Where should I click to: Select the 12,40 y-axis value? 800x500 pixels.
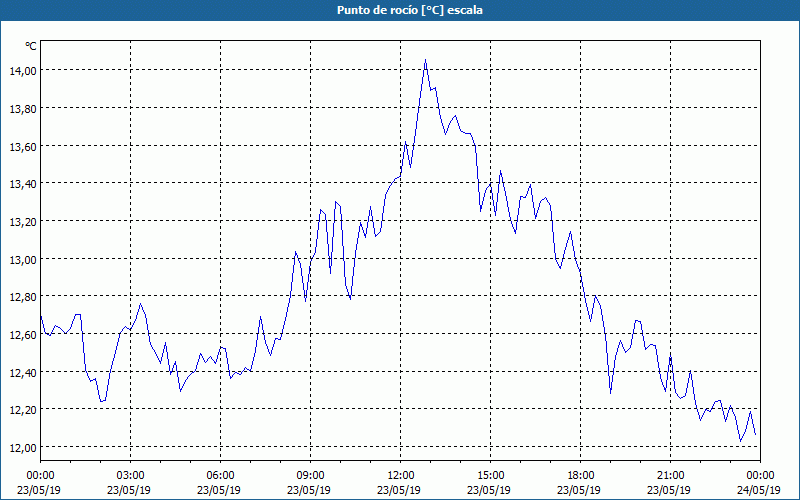pos(23,372)
